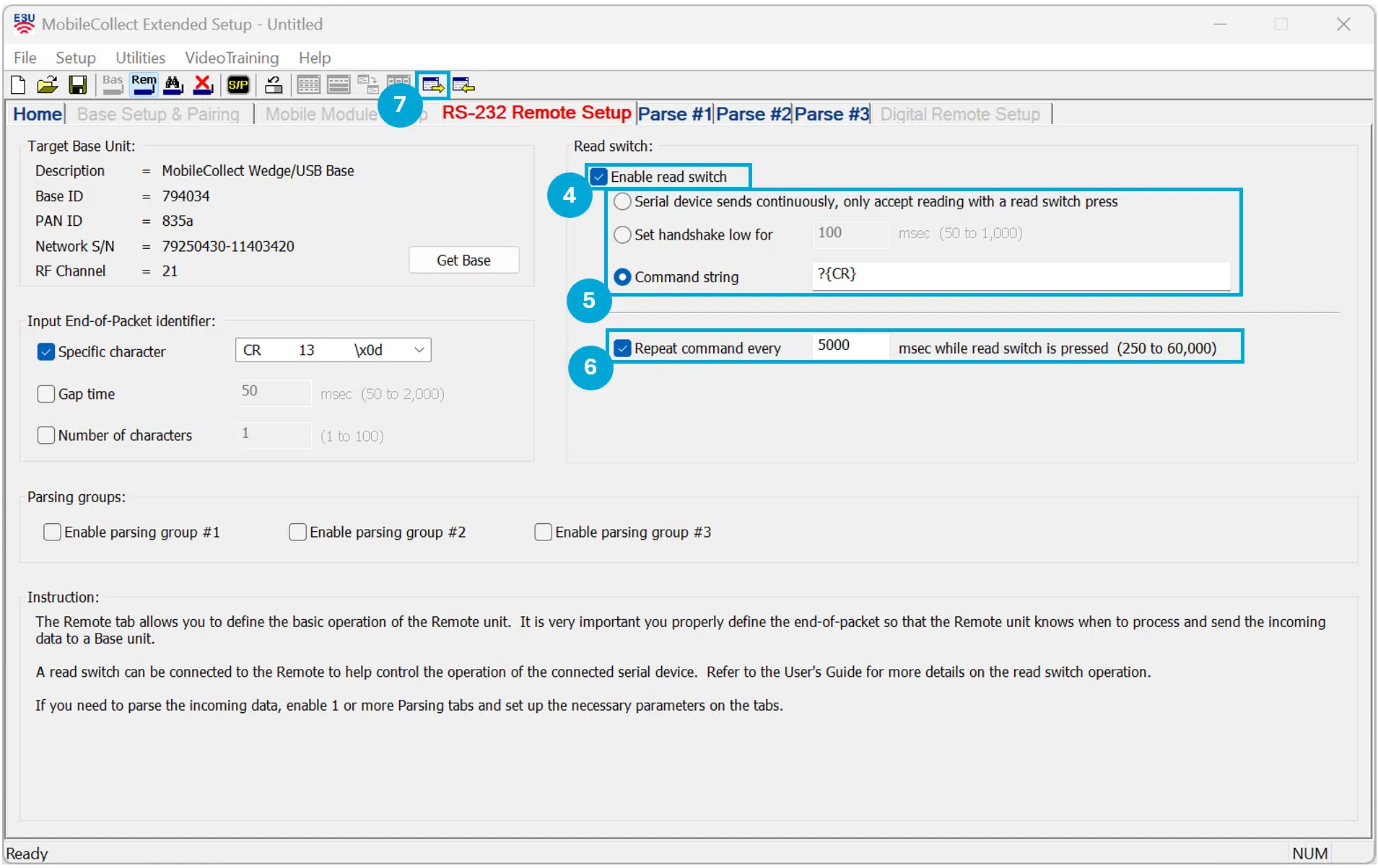Open the CR 13 \x0d character dropdown

click(x=333, y=351)
